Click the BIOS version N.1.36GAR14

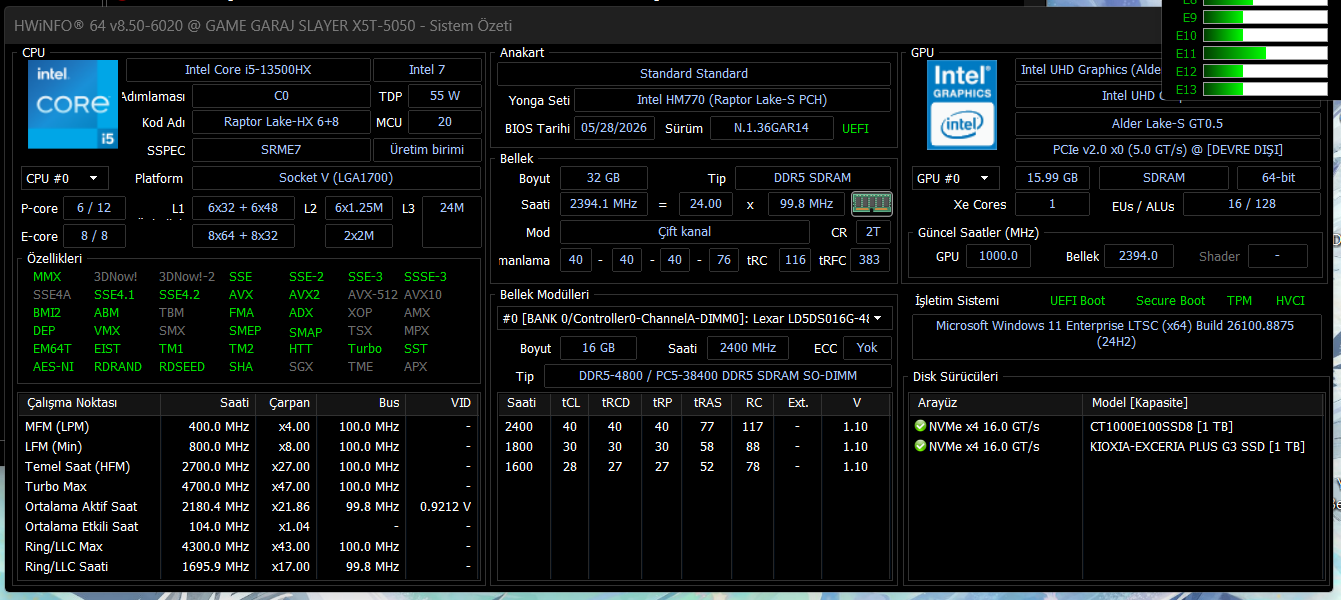point(770,128)
